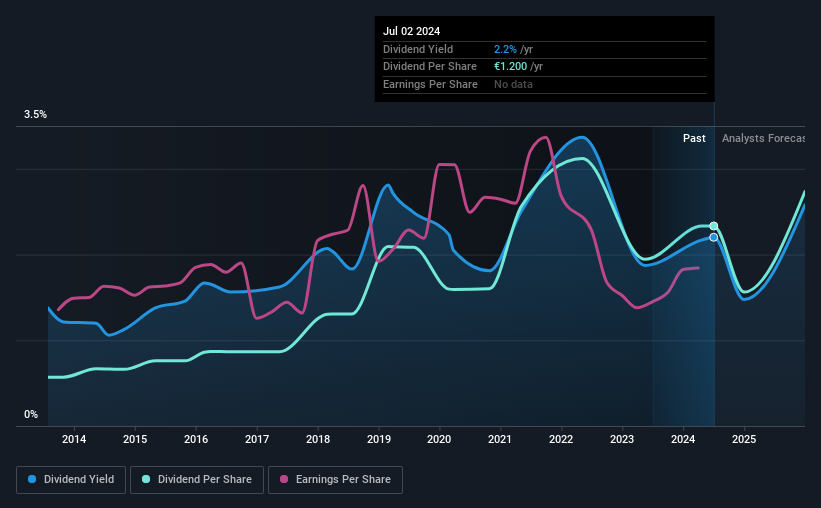
Task: Click the Jul 02 2024 tooltip date
Action: (412, 31)
